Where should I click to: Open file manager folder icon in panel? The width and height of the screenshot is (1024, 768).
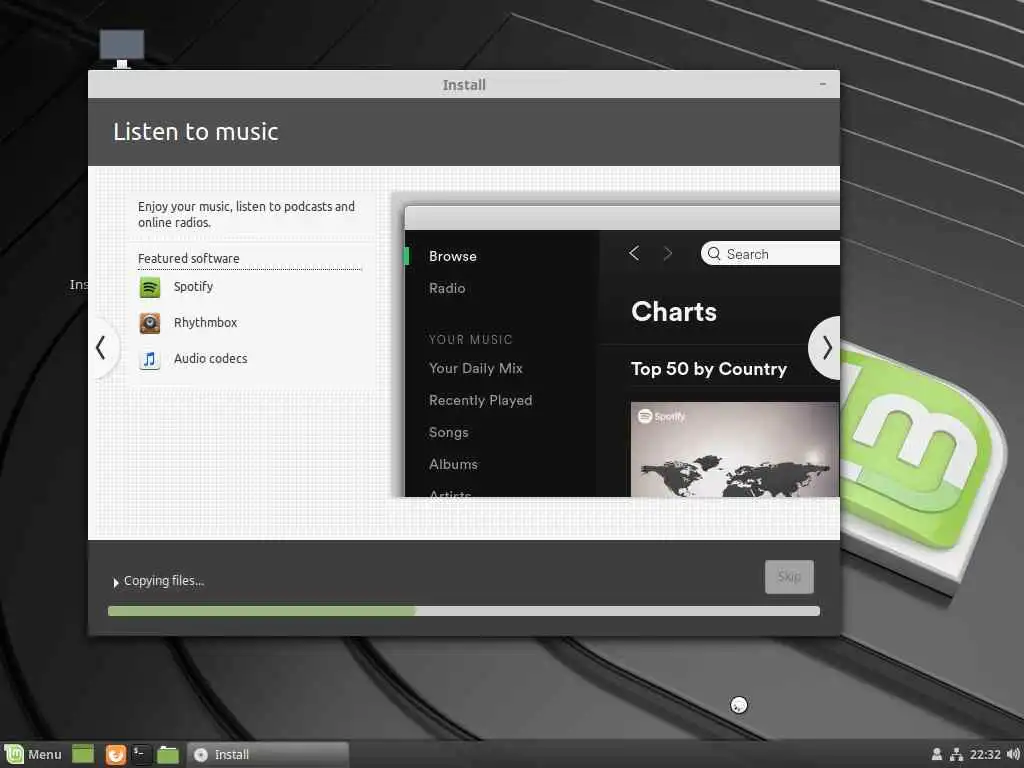coord(168,754)
